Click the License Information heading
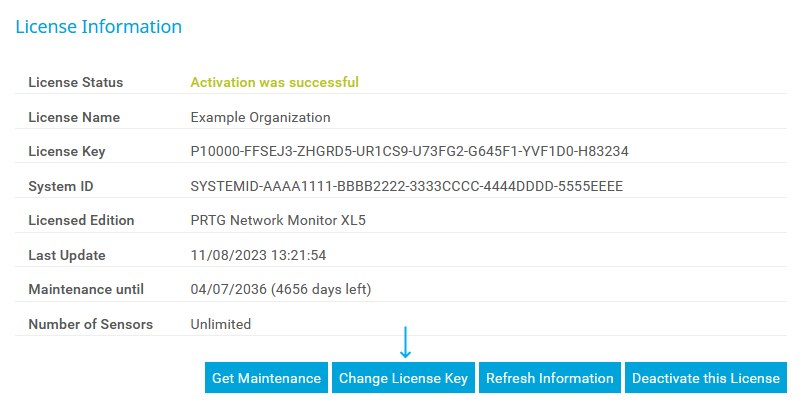This screenshot has width=805, height=408. coord(98,27)
